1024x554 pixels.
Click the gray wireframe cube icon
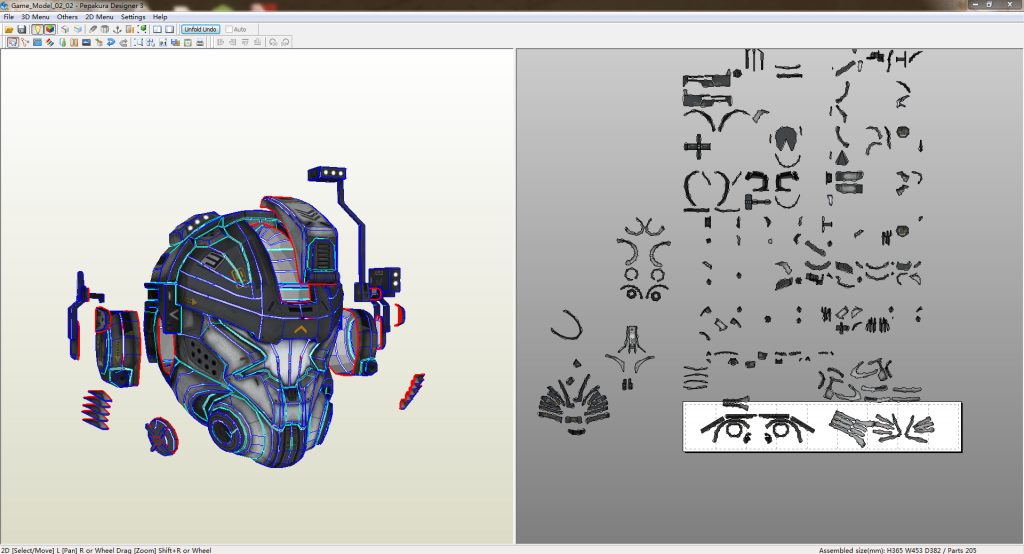click(65, 29)
